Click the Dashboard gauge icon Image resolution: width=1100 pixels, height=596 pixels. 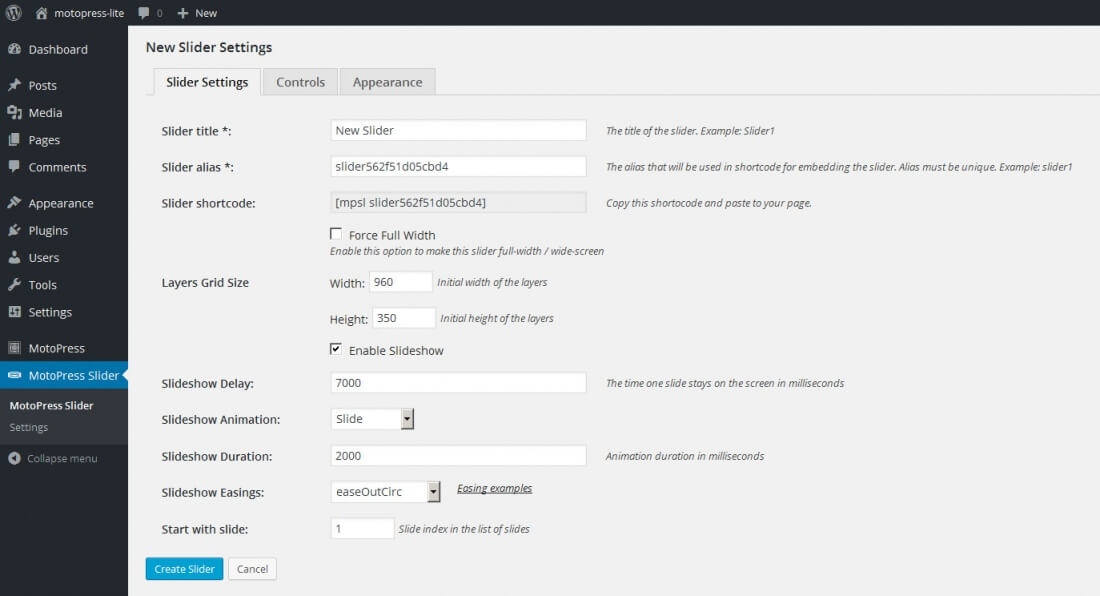tap(14, 49)
